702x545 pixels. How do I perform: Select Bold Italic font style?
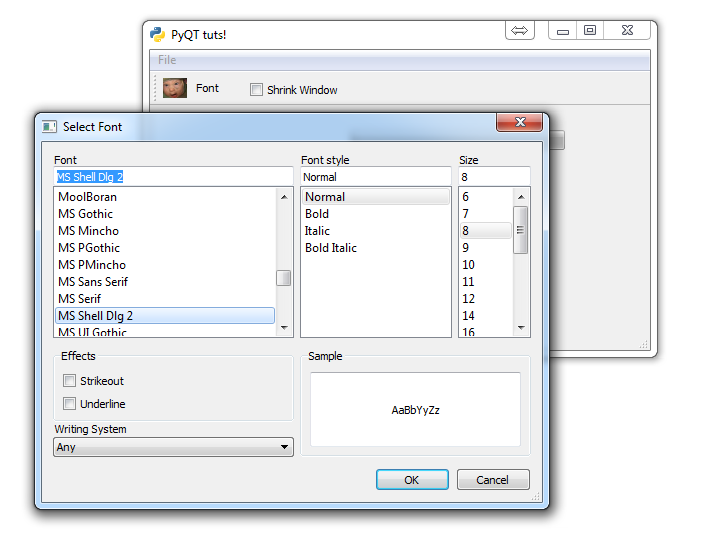point(331,248)
